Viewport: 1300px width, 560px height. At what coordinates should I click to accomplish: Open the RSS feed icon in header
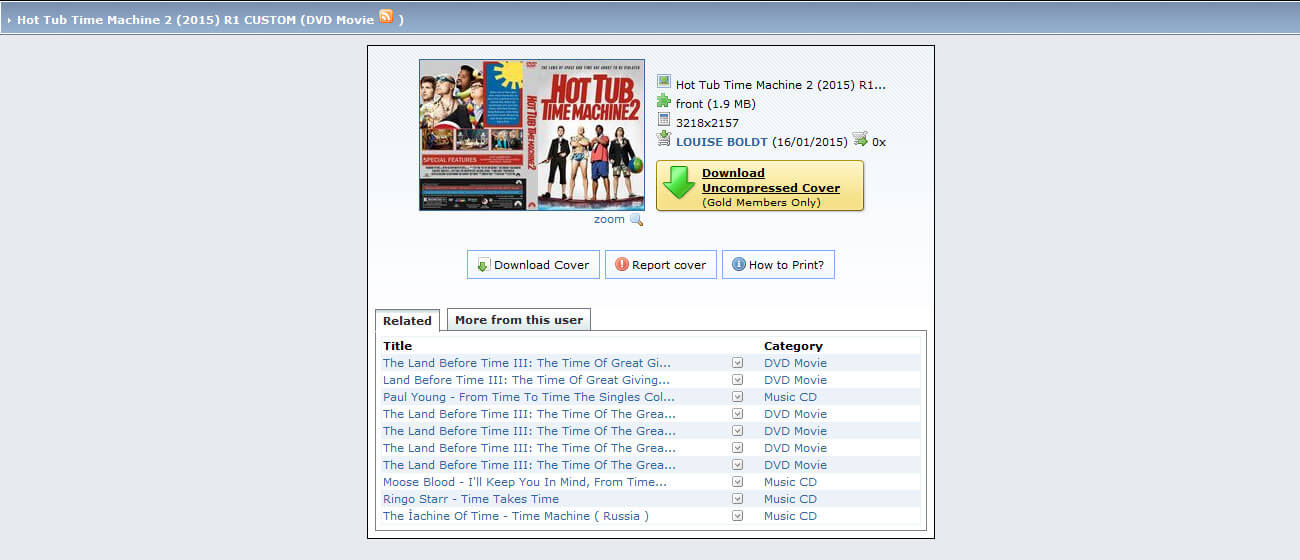point(385,17)
